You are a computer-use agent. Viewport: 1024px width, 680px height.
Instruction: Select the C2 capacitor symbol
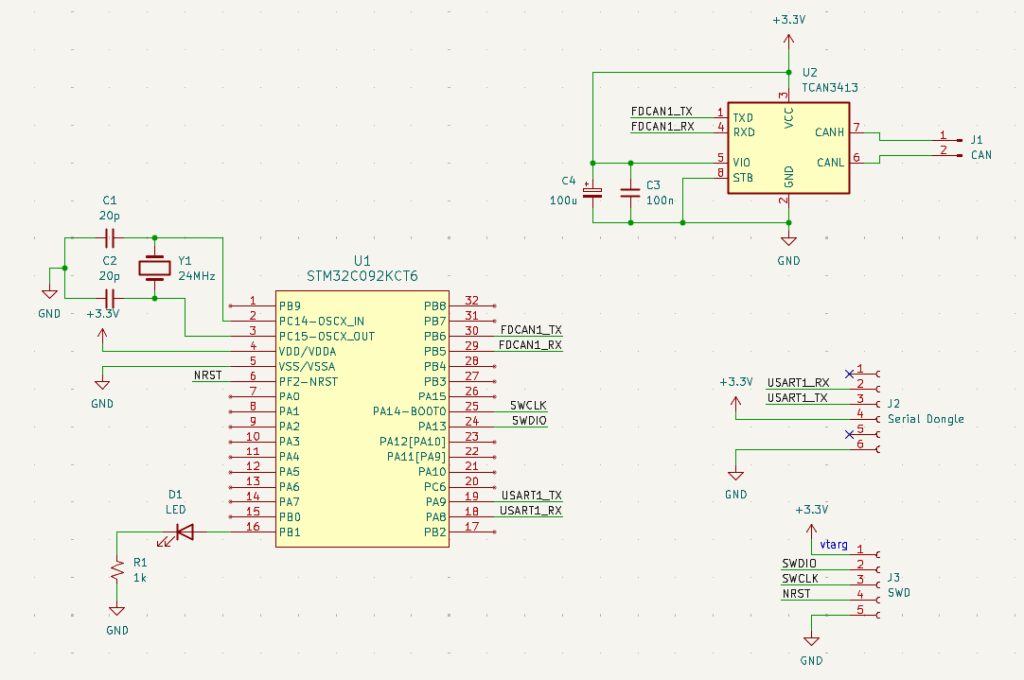110,299
